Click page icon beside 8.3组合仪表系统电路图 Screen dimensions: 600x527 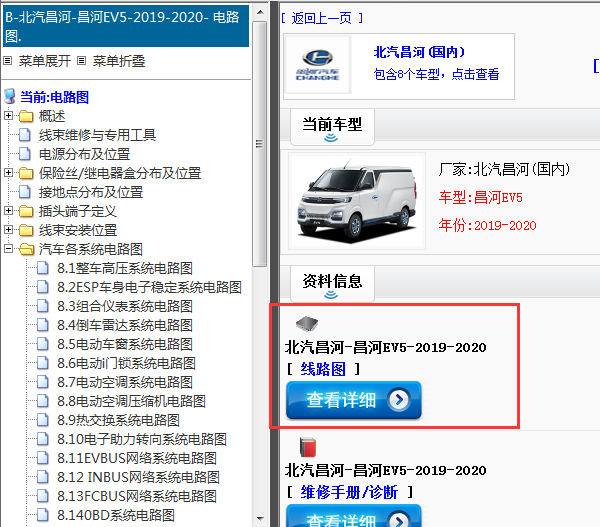43,306
